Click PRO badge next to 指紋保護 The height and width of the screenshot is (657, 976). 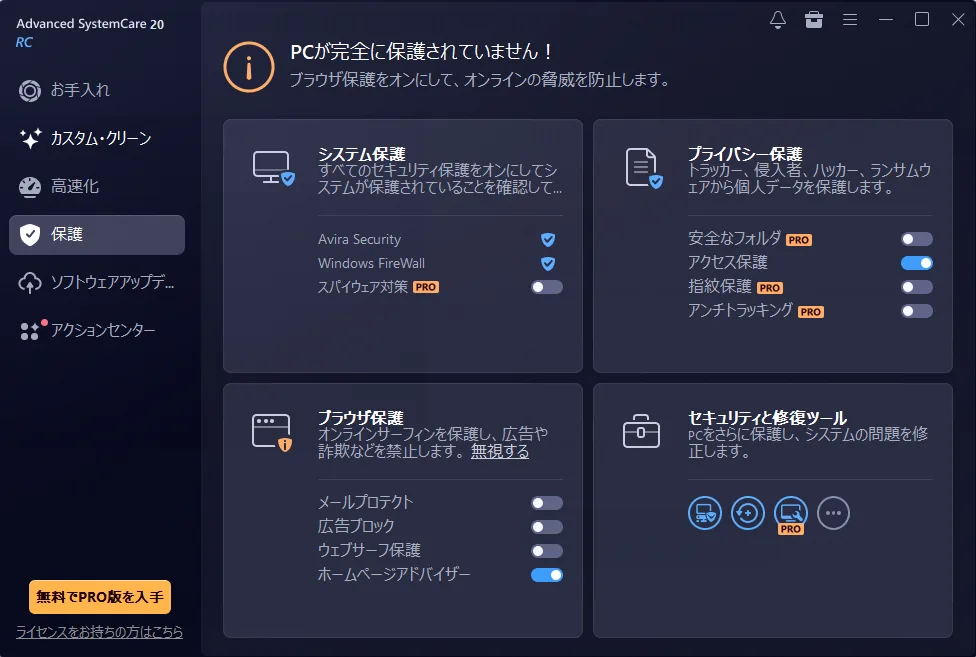click(x=770, y=288)
